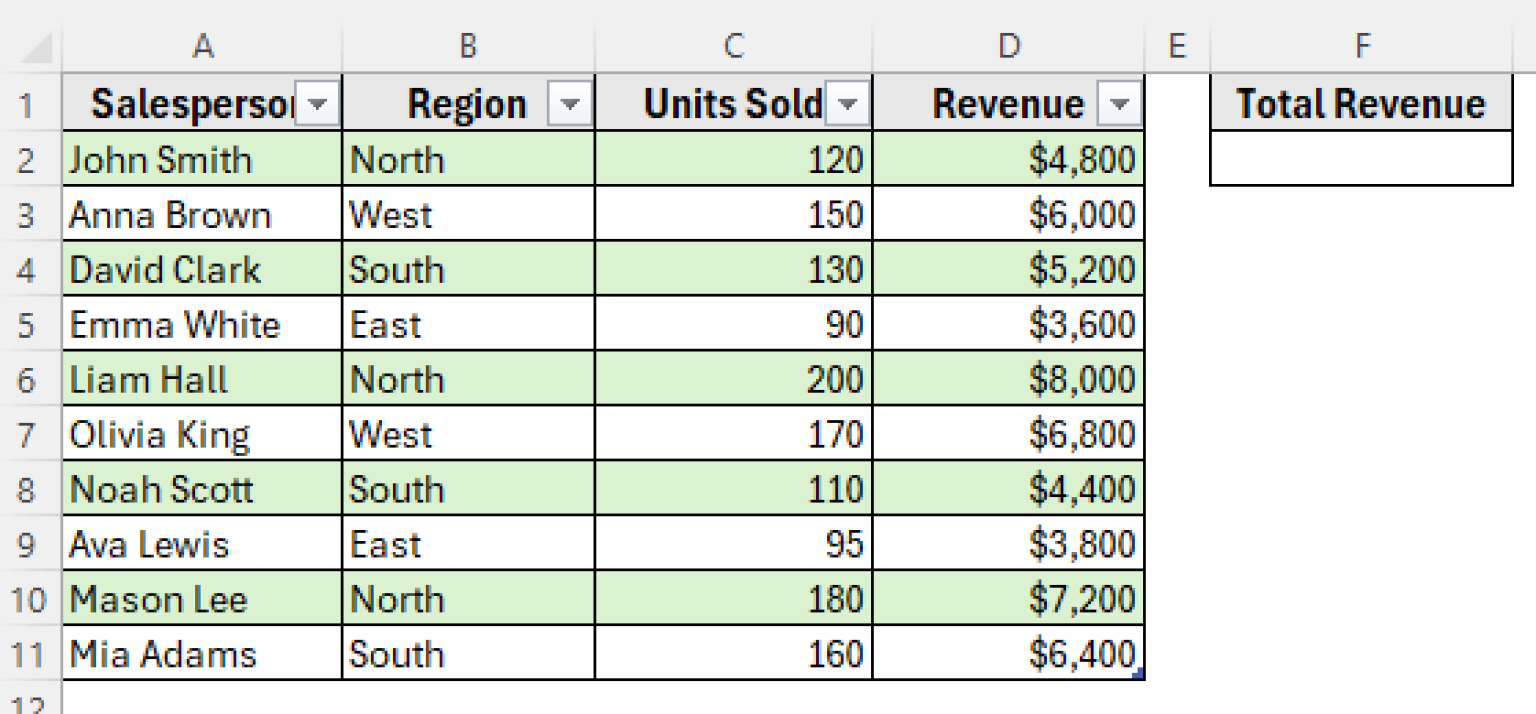Open the Region column filter dropdown
This screenshot has height=714, width=1536.
570,104
